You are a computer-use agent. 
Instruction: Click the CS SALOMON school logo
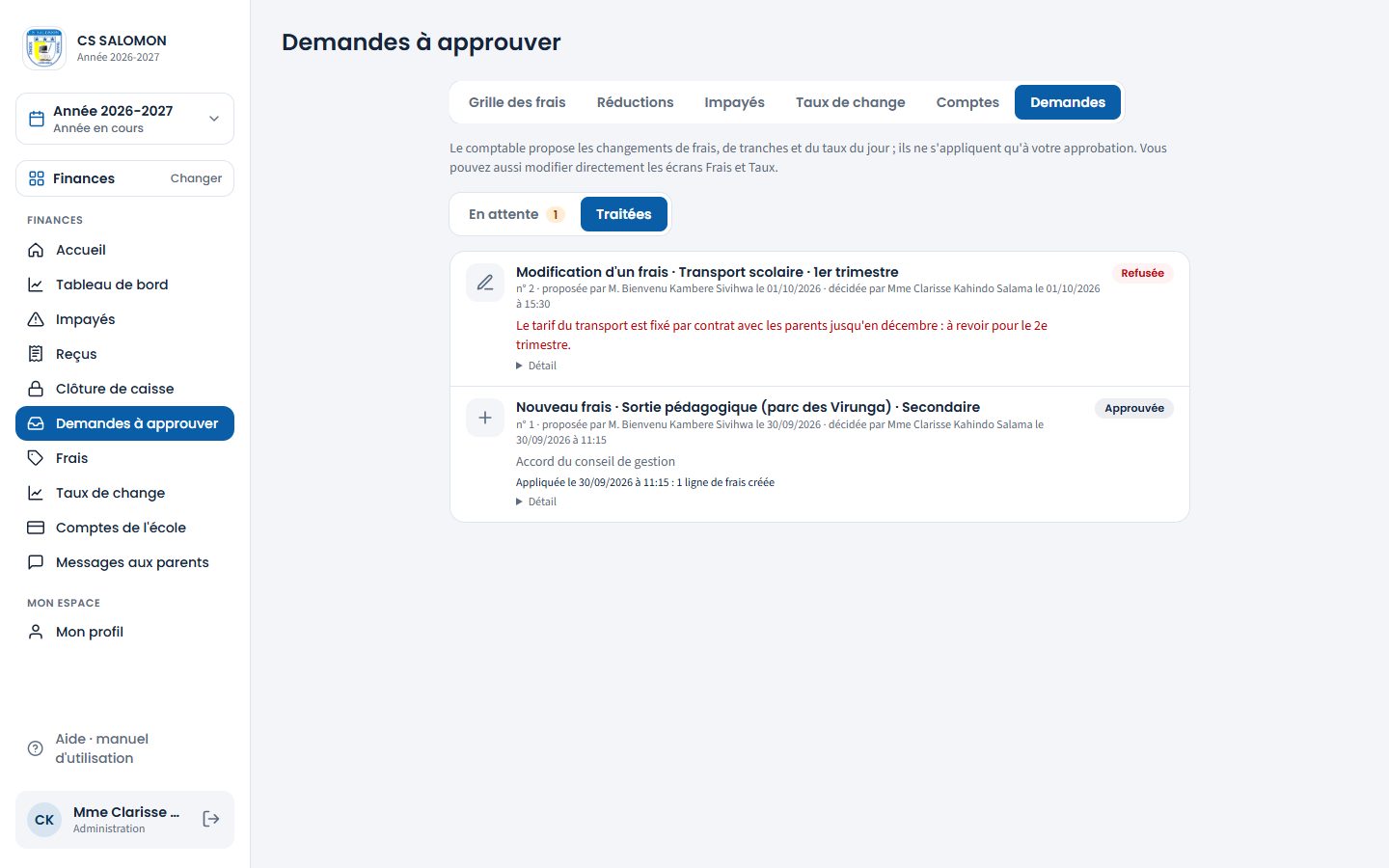tap(44, 48)
